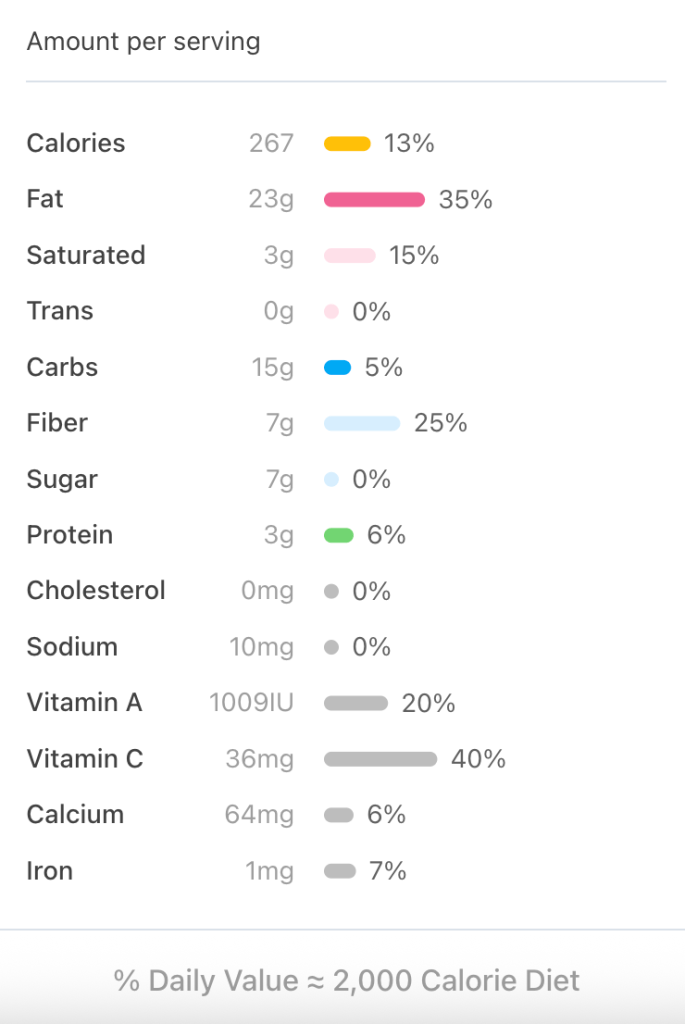This screenshot has height=1024, width=685.
Task: Click the Fat 35% daily value text
Action: pyautogui.click(x=465, y=200)
